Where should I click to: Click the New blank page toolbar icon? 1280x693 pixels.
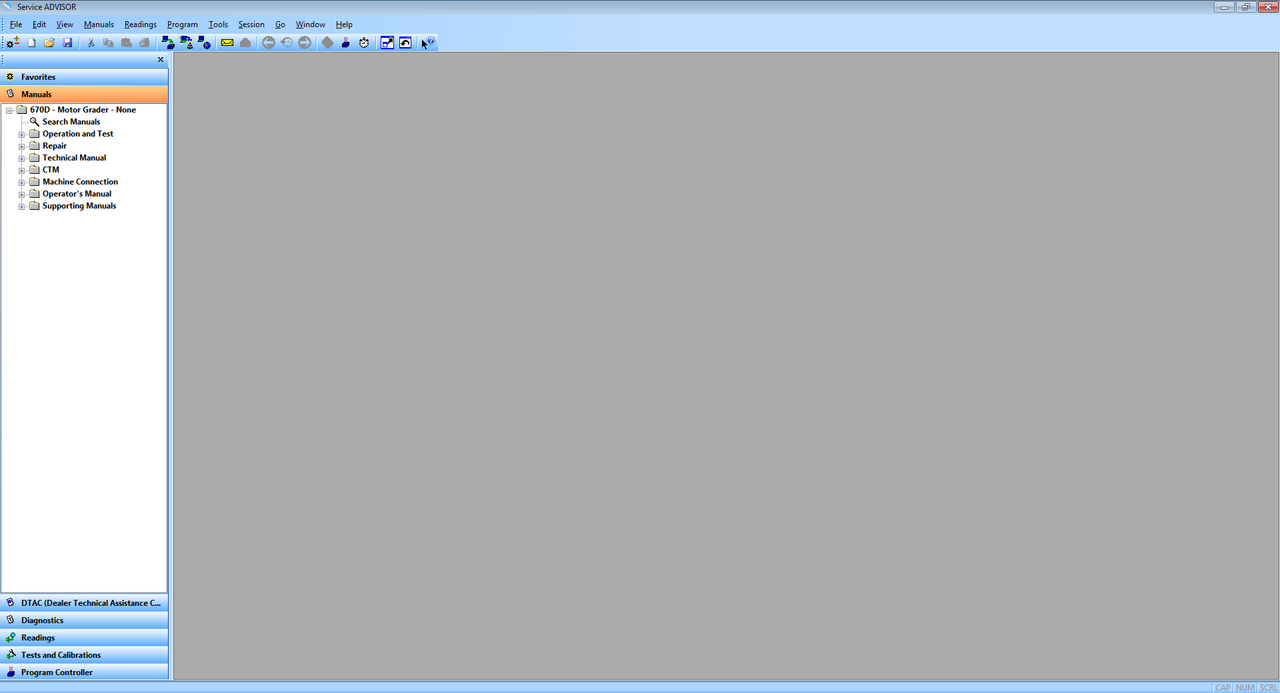[32, 43]
